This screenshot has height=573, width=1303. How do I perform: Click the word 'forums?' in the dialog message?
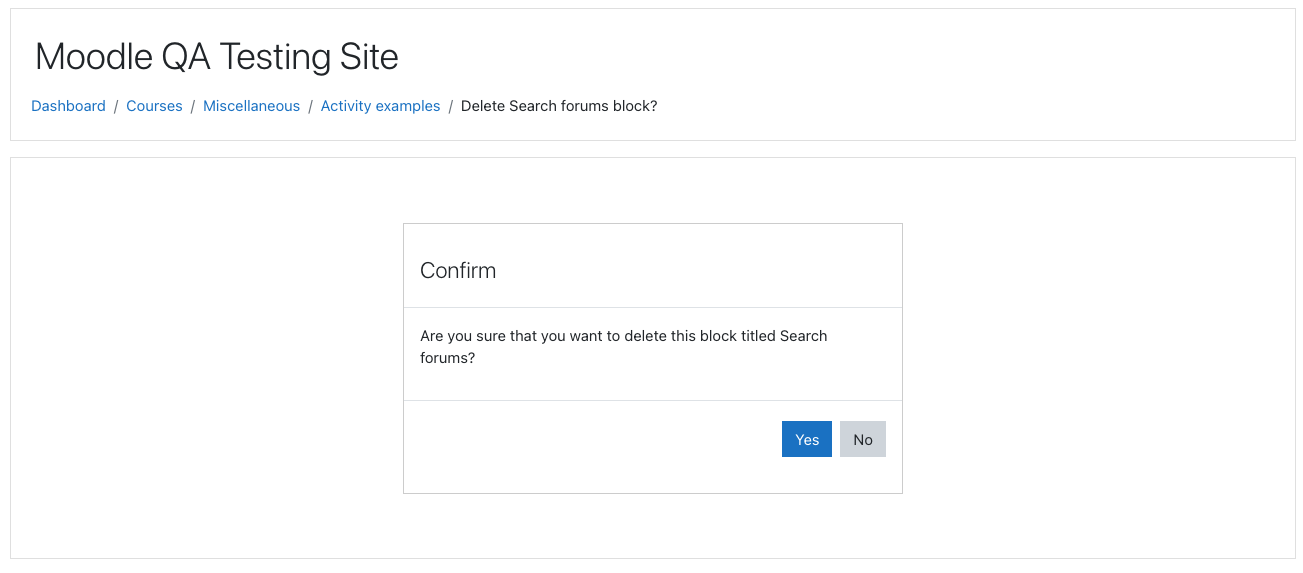point(447,357)
